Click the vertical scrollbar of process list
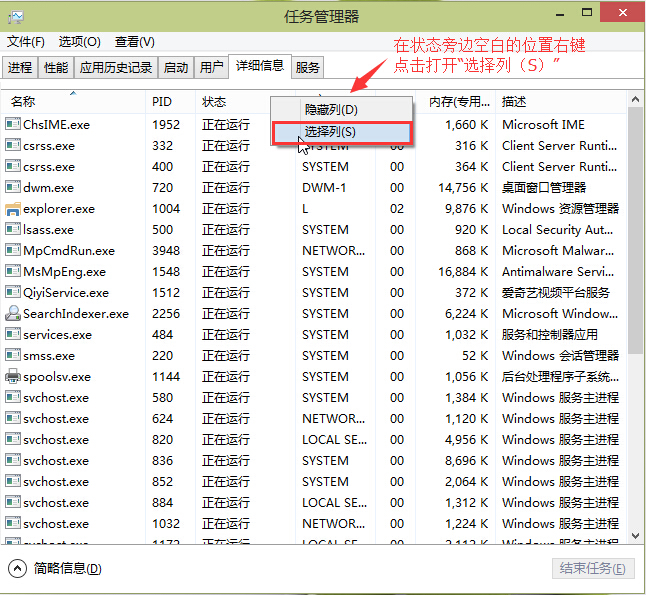646x595 pixels. (x=635, y=300)
